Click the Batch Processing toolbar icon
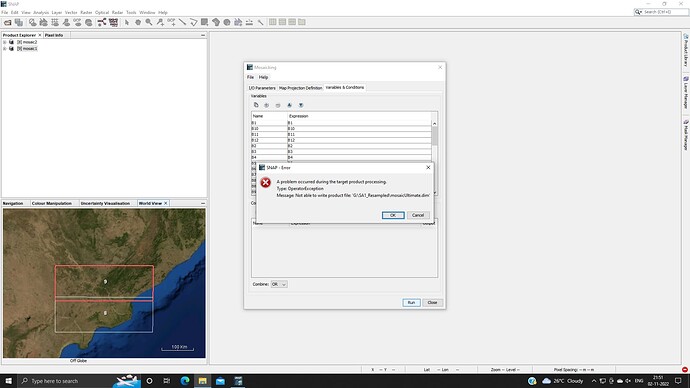 [114, 22]
